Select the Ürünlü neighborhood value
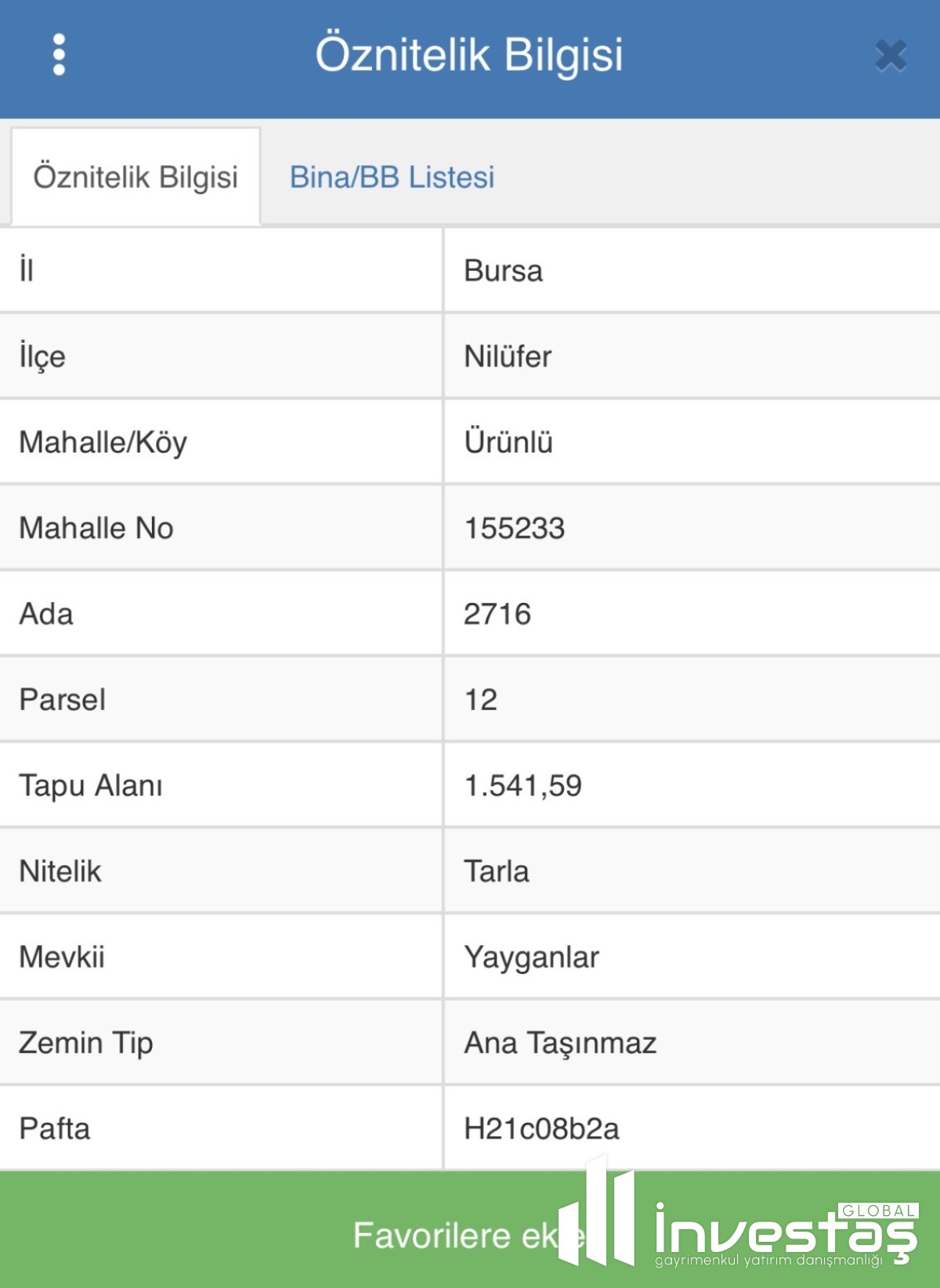This screenshot has width=940, height=1288. click(x=508, y=442)
